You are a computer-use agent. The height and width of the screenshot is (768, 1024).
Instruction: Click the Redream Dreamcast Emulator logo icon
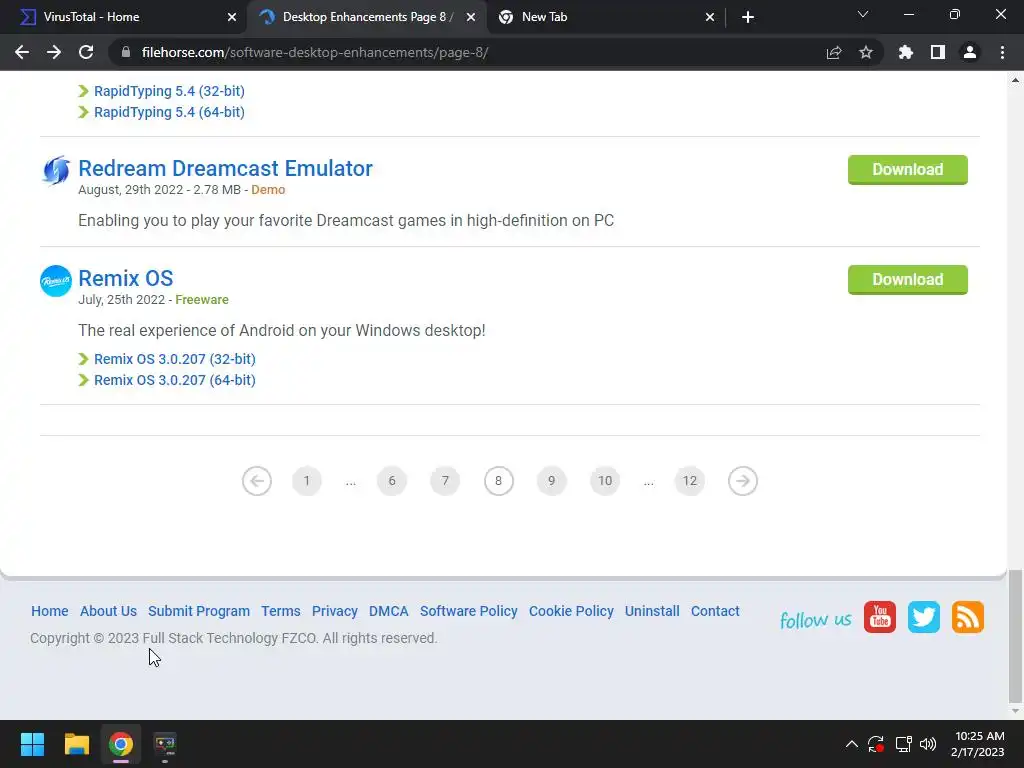[x=56, y=170]
